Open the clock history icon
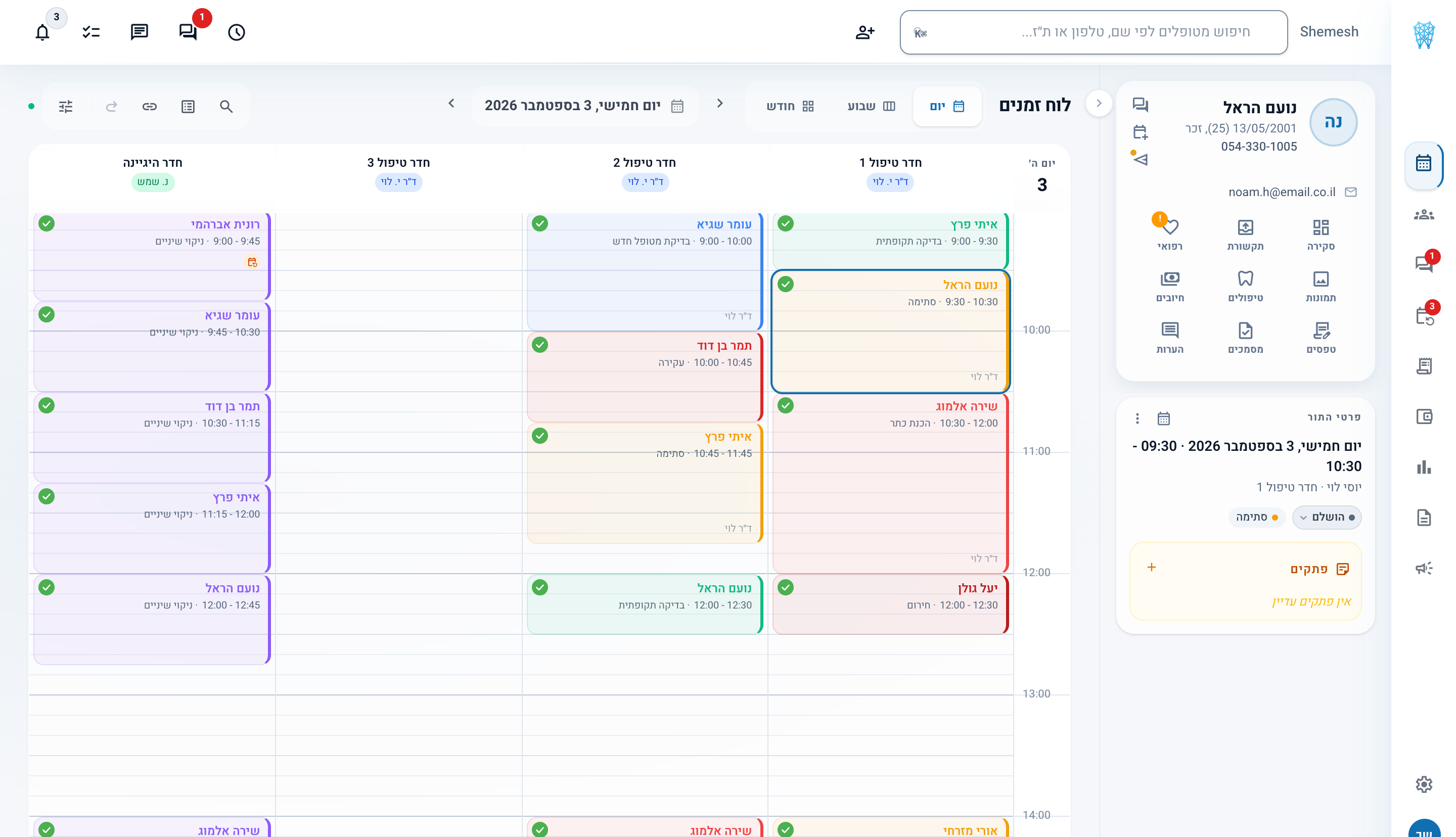This screenshot has width=1456, height=837. click(236, 32)
